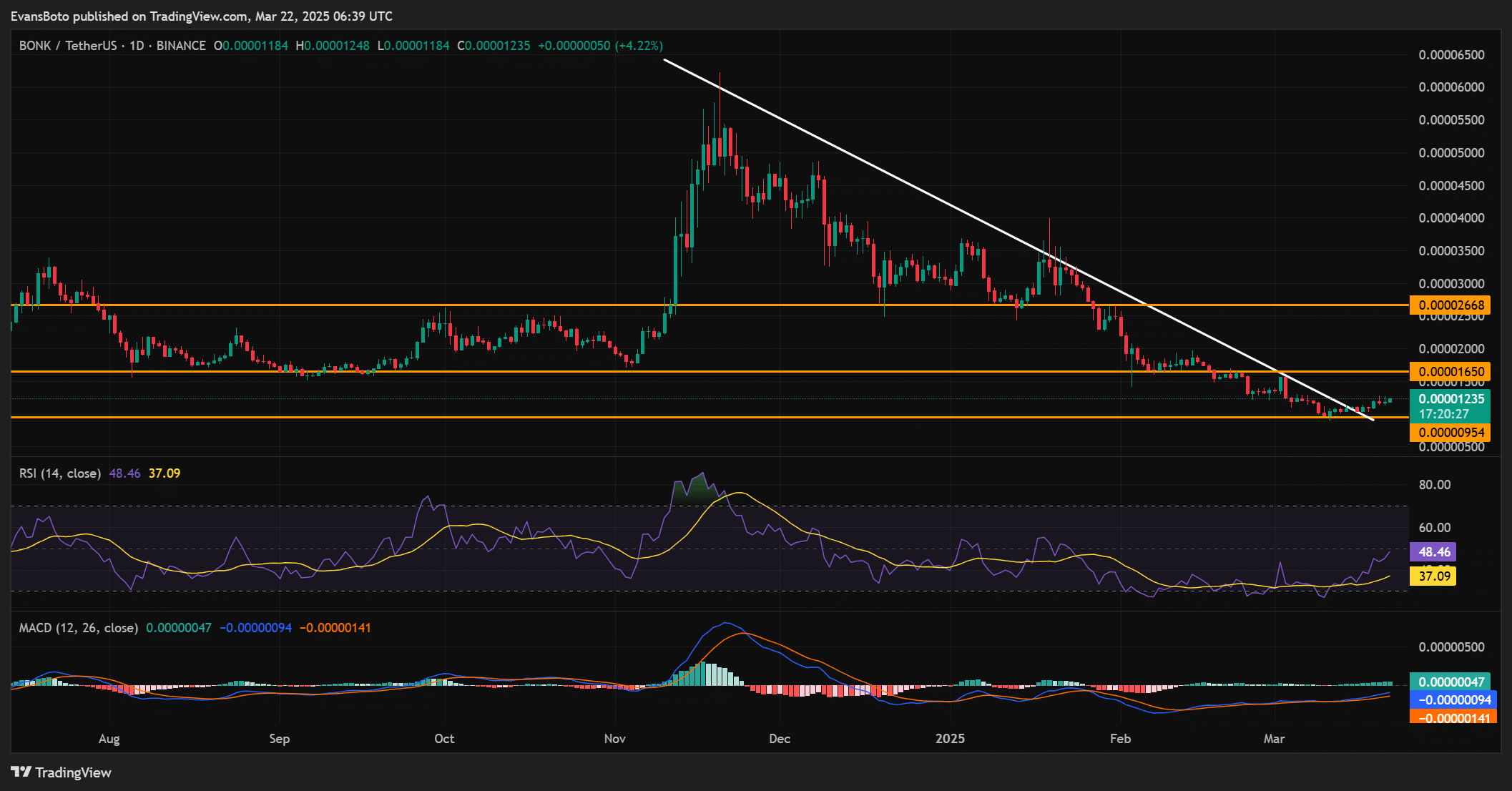Click the open value O0.00001184

(x=251, y=46)
